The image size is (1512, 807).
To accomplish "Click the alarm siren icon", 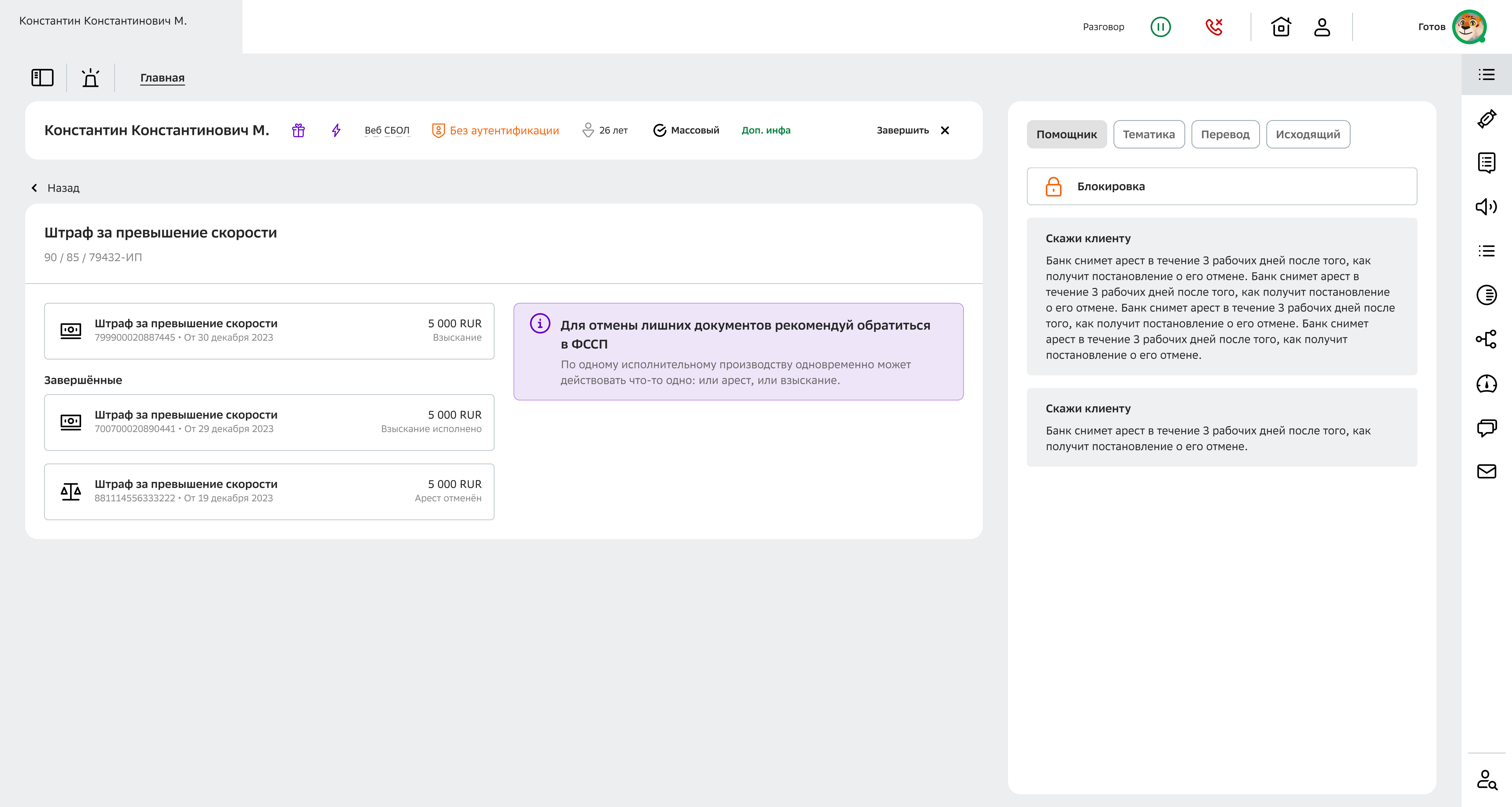I will [x=90, y=77].
